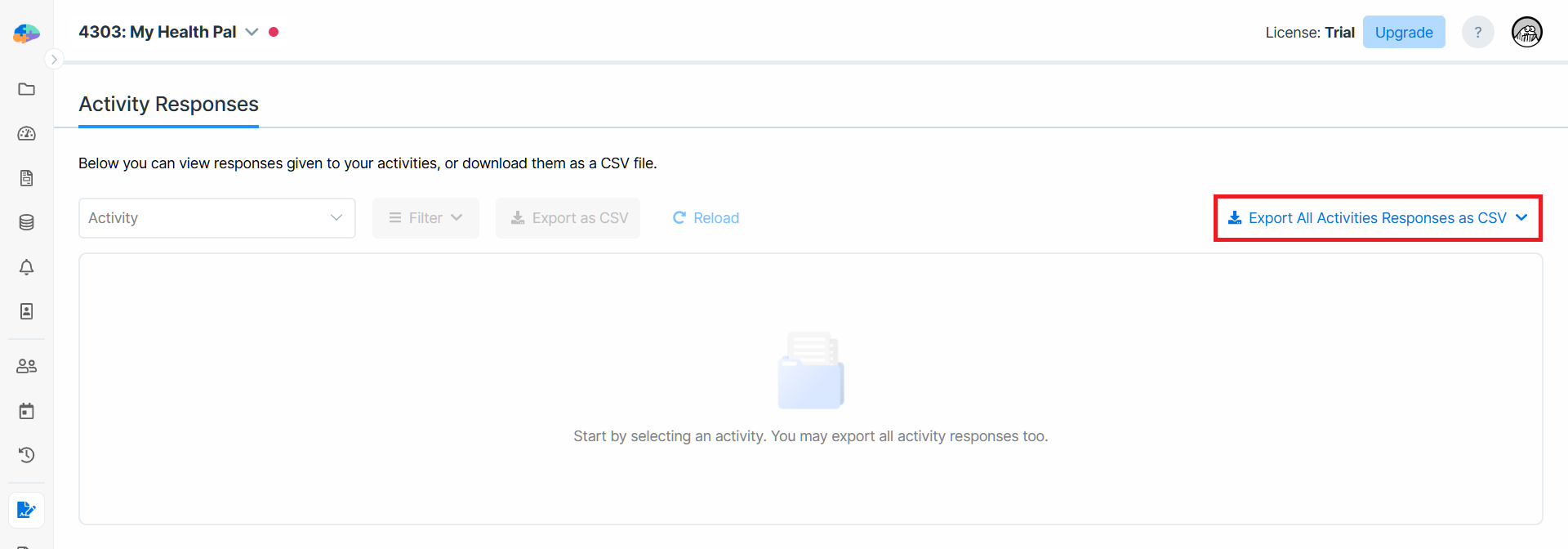The width and height of the screenshot is (1568, 549).
Task: Switch to the Activity Responses tab
Action: (168, 104)
